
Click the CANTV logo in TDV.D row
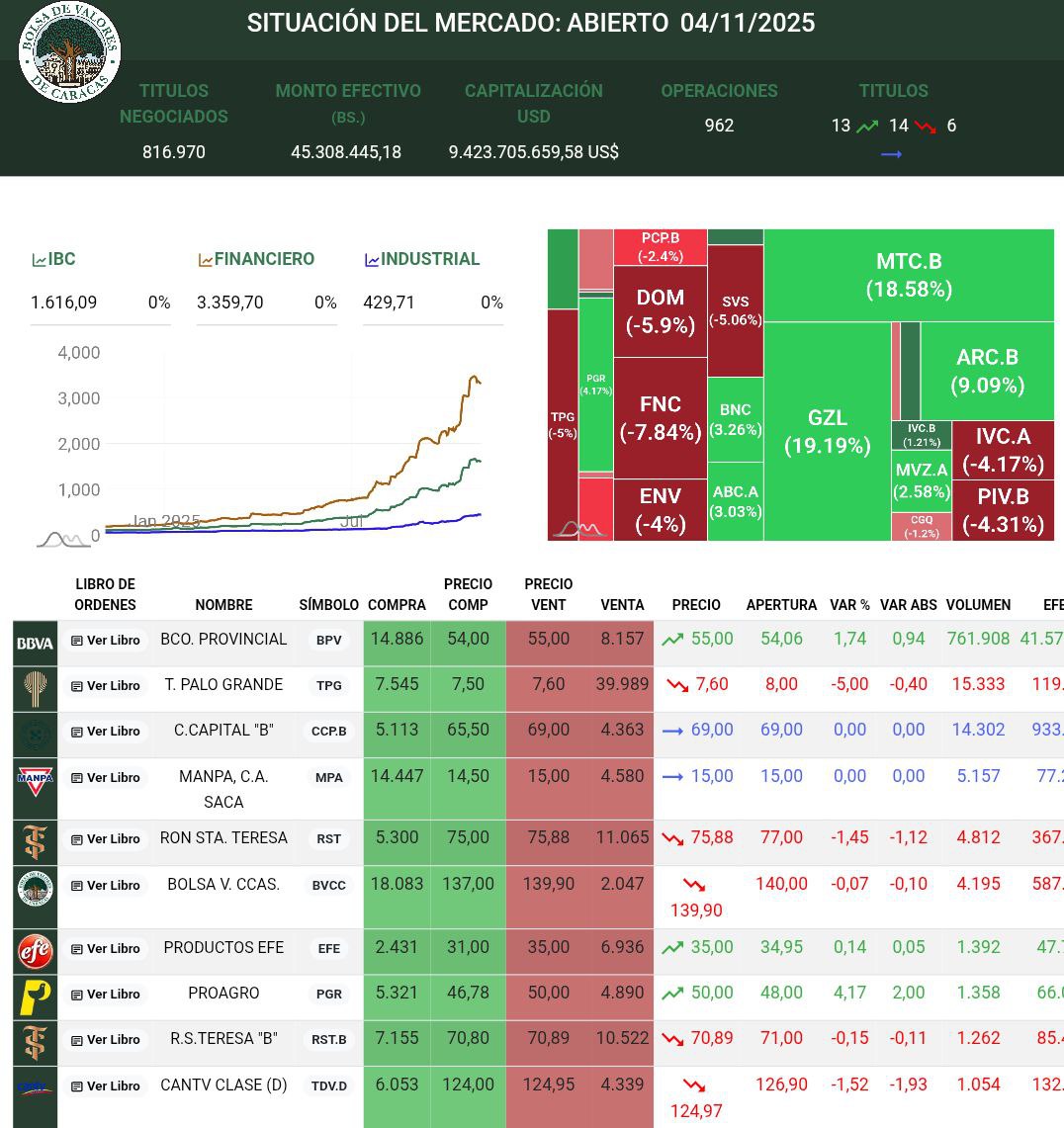(x=35, y=1089)
